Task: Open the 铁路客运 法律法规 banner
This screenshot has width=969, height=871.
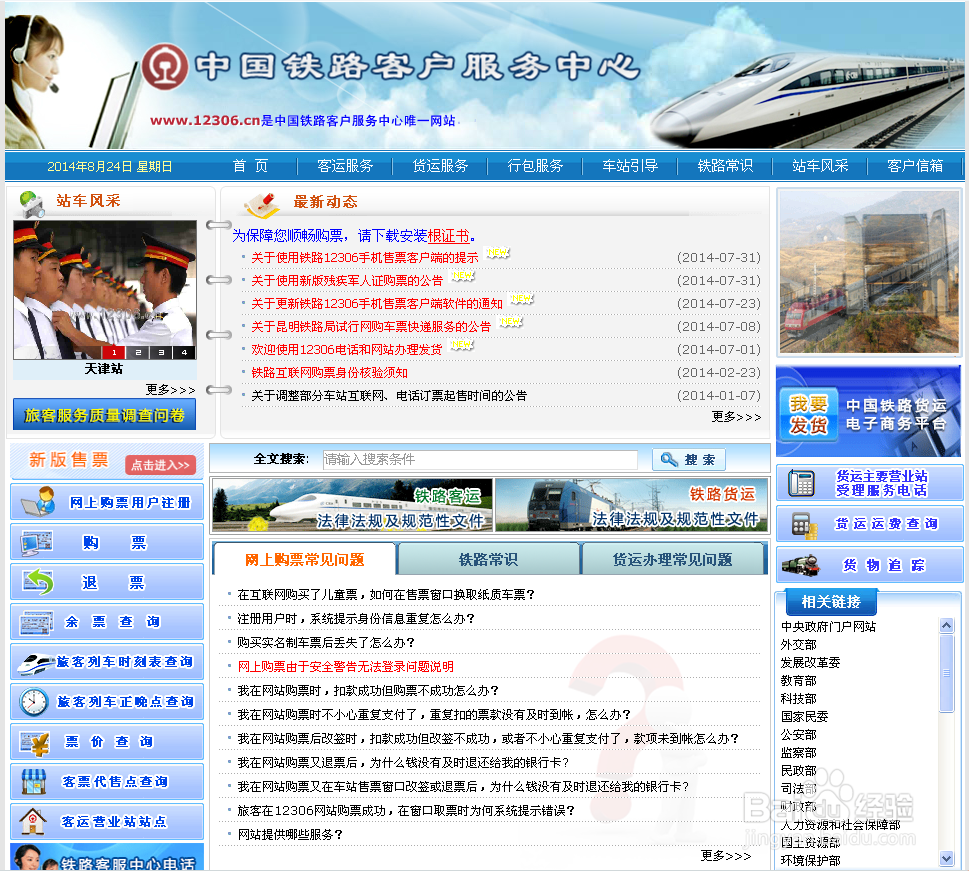Action: (x=352, y=506)
